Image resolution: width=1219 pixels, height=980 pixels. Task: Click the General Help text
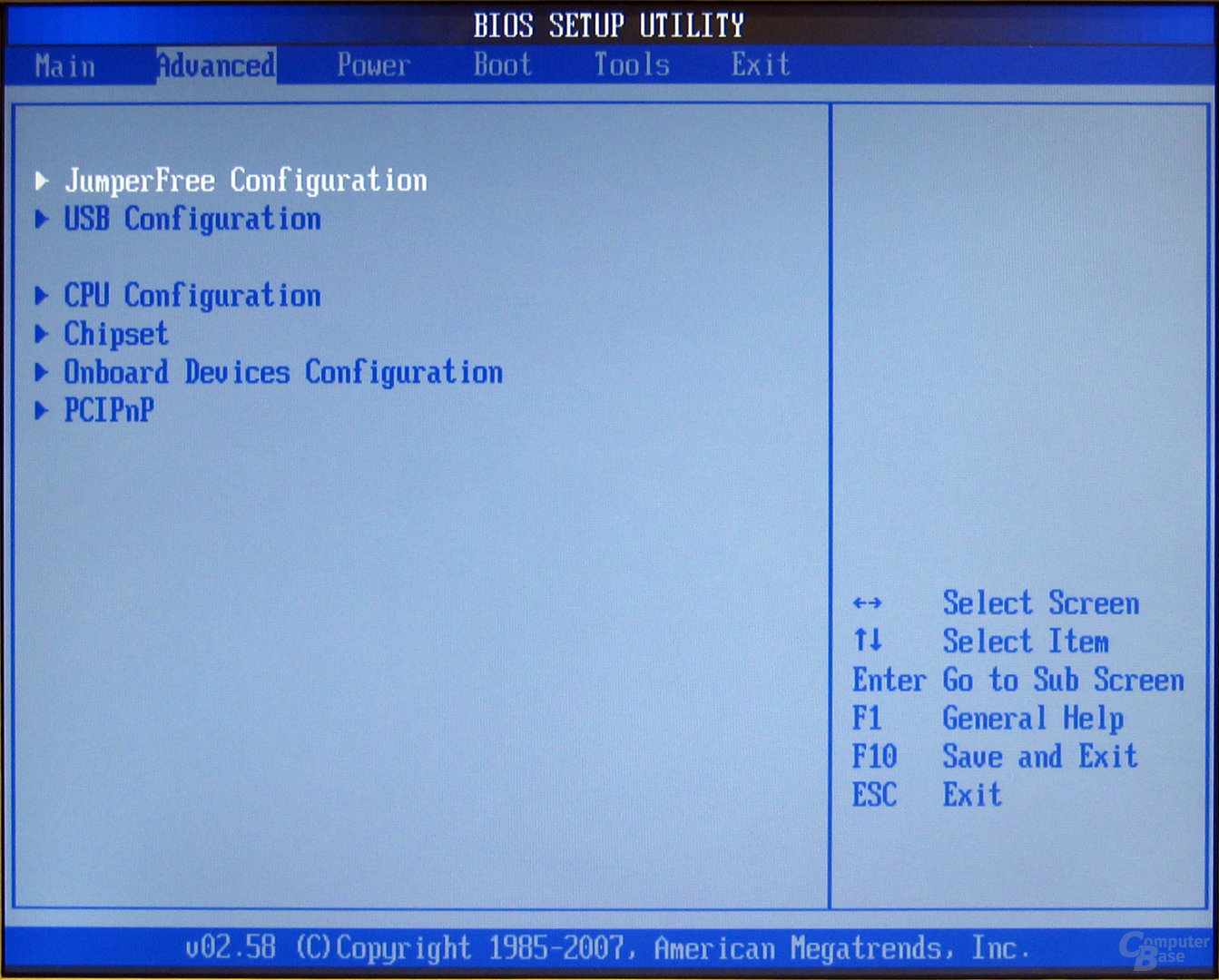tap(1033, 719)
